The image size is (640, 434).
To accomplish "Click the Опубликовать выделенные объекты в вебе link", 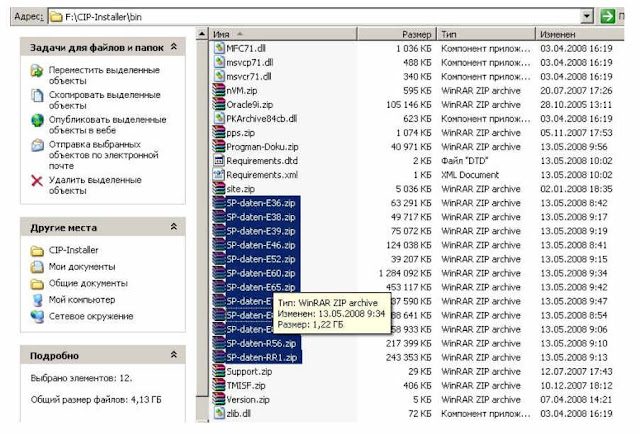I will (107, 125).
